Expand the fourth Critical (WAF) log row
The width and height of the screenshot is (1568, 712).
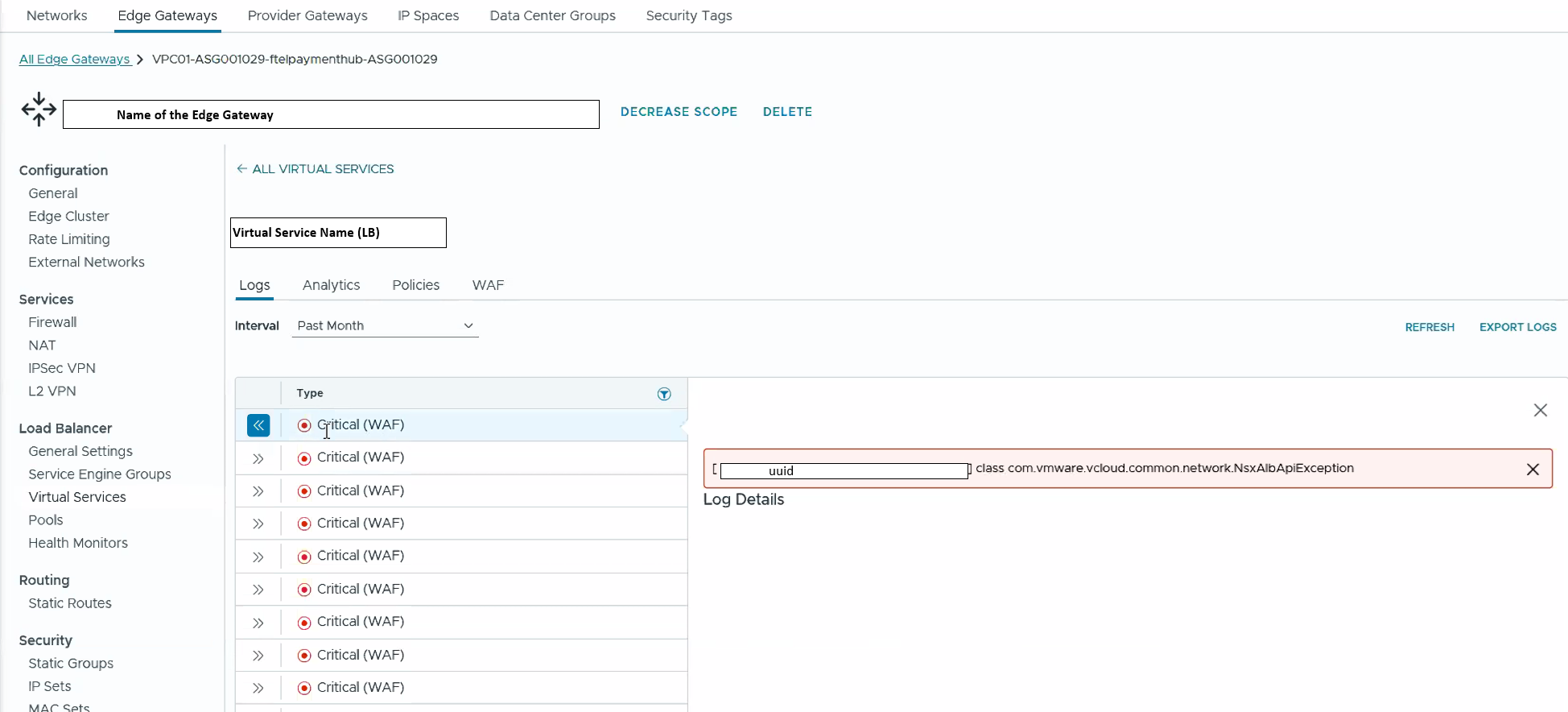pyautogui.click(x=258, y=524)
